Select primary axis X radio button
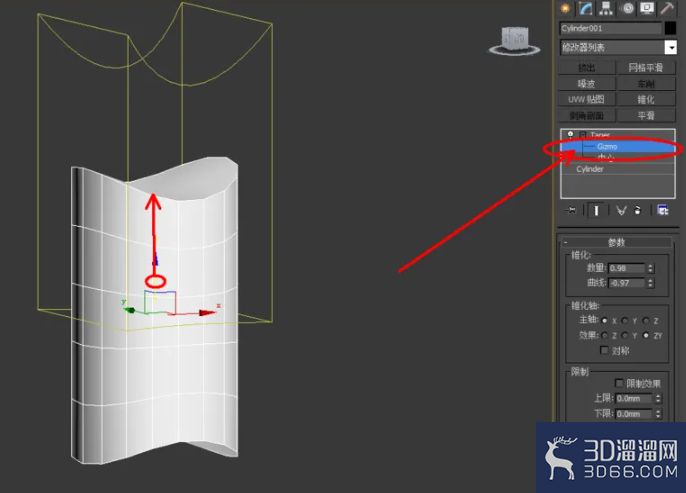This screenshot has height=493, width=686. 605,320
